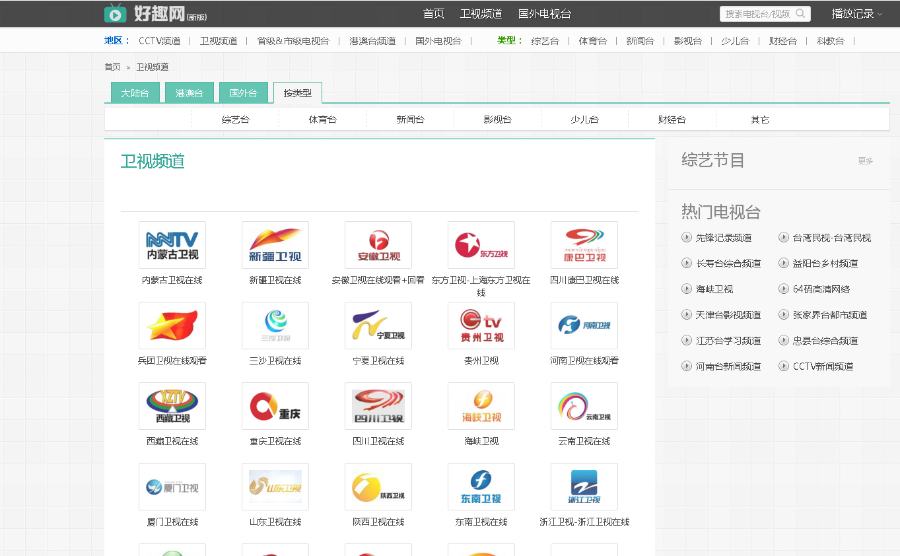Open the 重庆 channel logo
Image resolution: width=900 pixels, height=556 pixels.
275,406
